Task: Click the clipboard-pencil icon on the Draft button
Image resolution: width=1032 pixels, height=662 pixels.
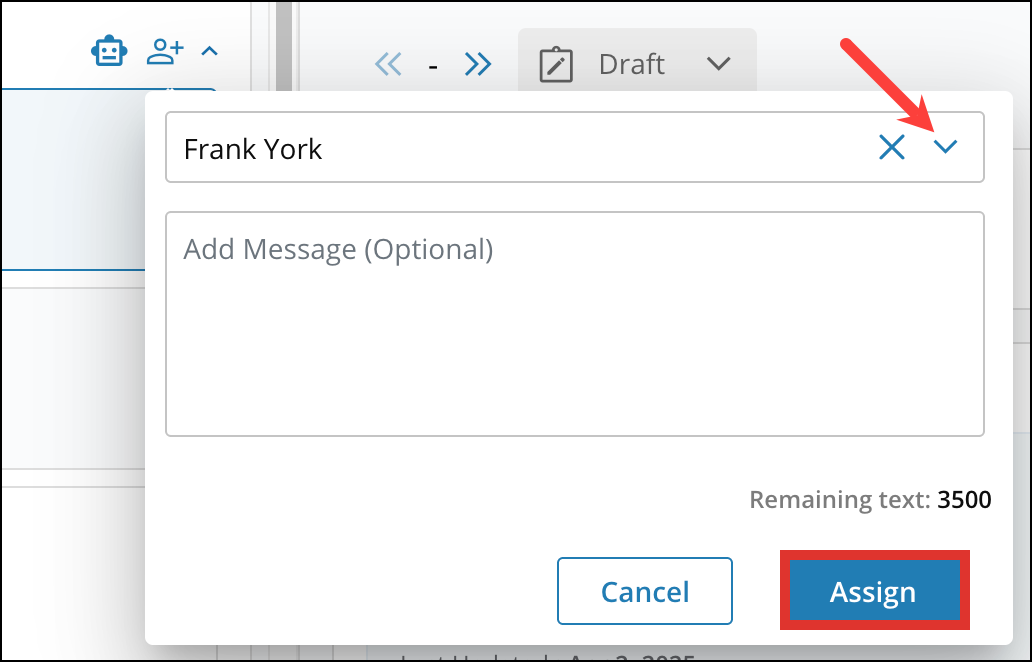Action: [556, 64]
